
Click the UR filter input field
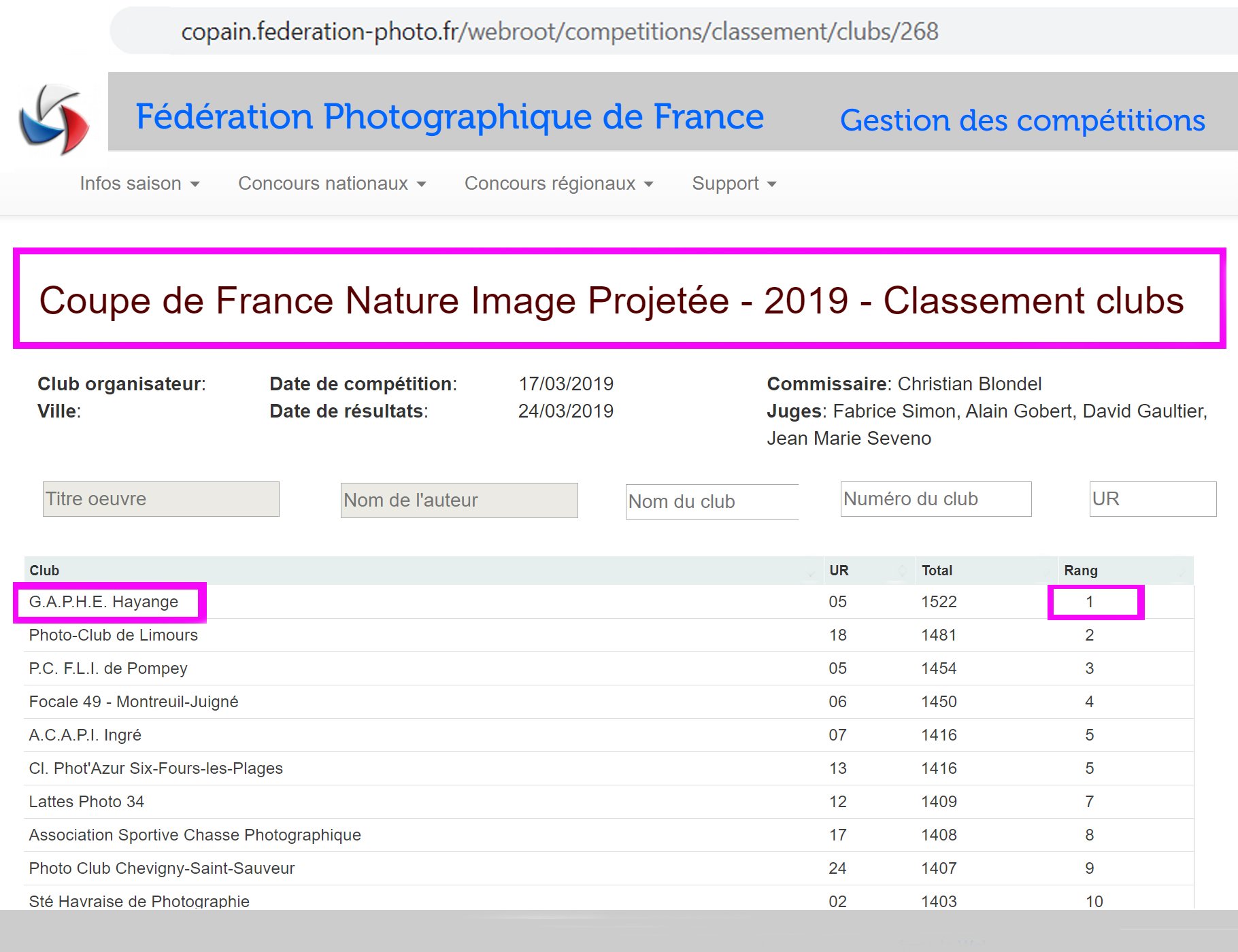[x=1152, y=499]
